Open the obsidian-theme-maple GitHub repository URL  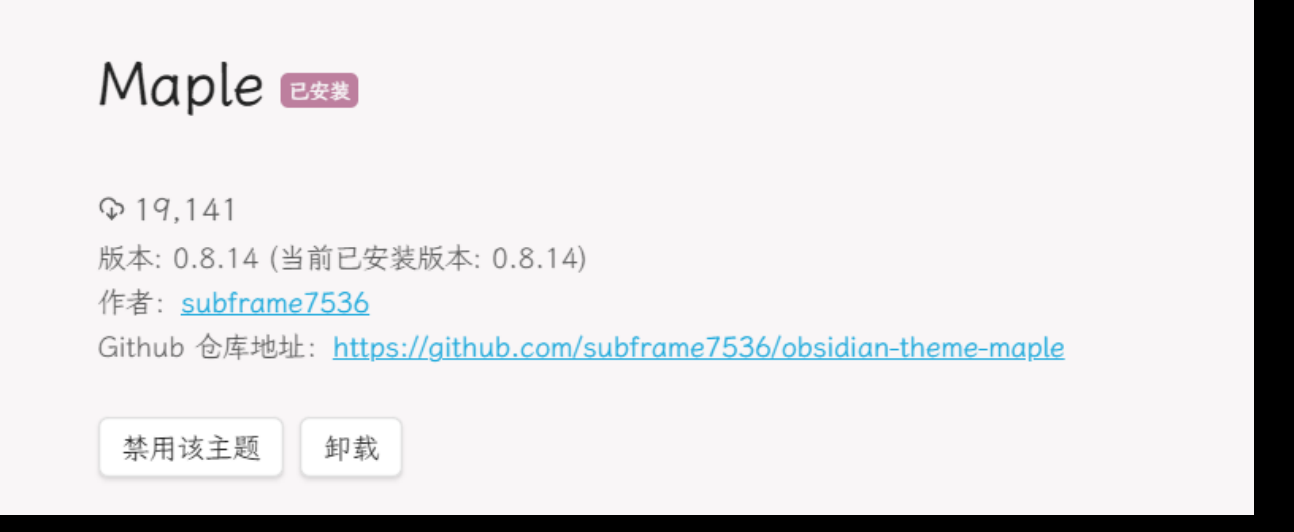coord(698,348)
